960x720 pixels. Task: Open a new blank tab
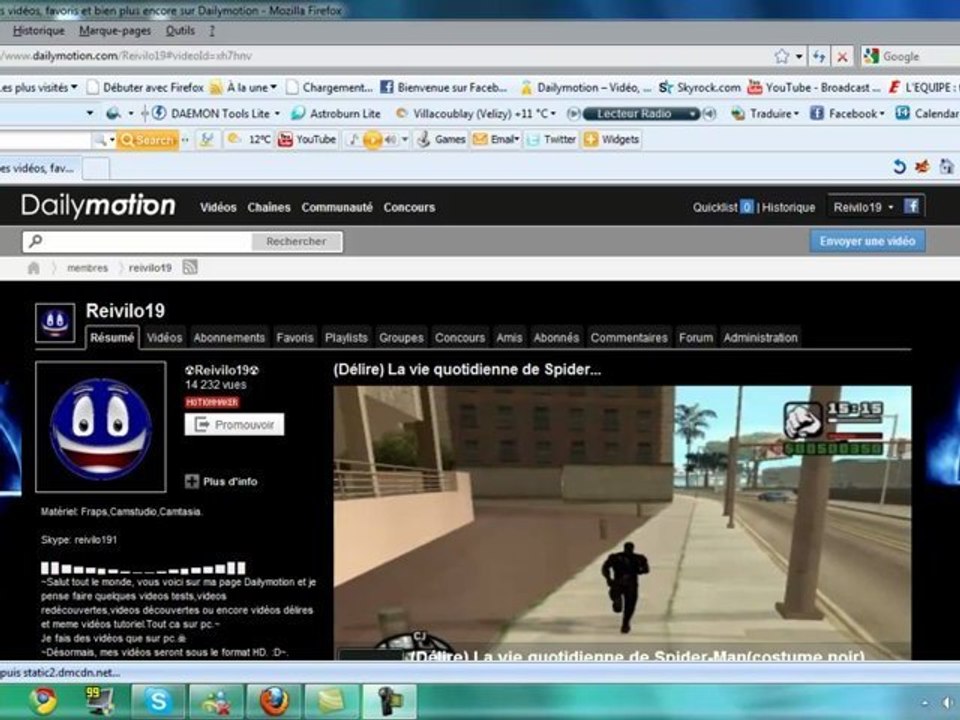(96, 168)
